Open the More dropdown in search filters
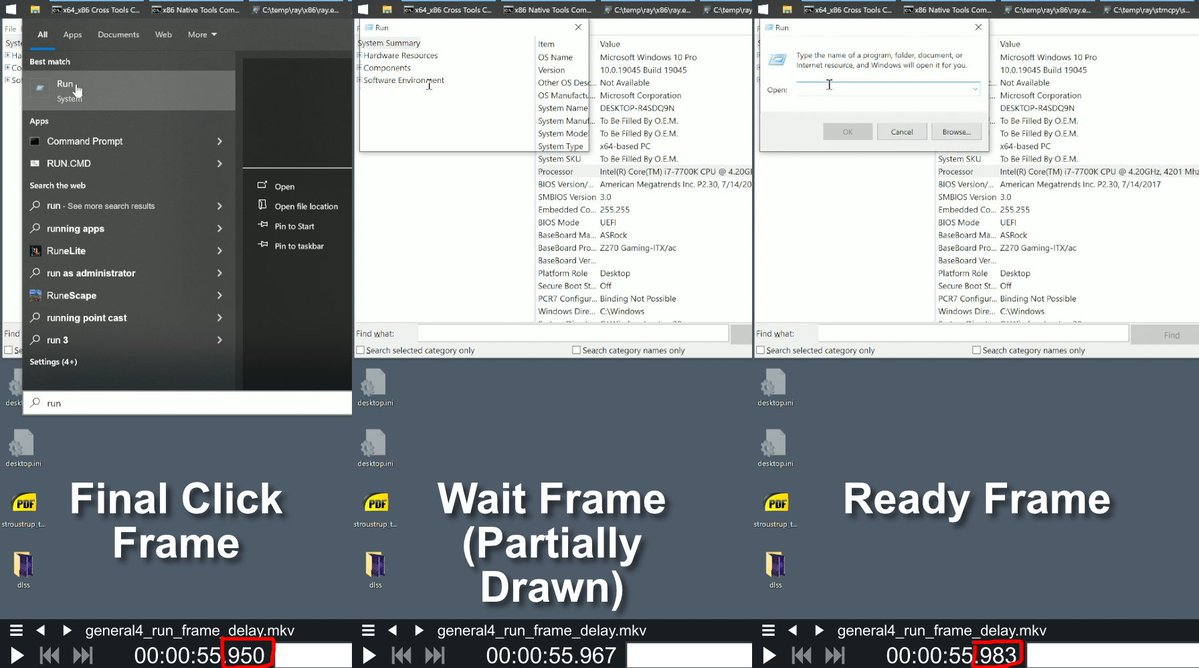 (x=202, y=34)
